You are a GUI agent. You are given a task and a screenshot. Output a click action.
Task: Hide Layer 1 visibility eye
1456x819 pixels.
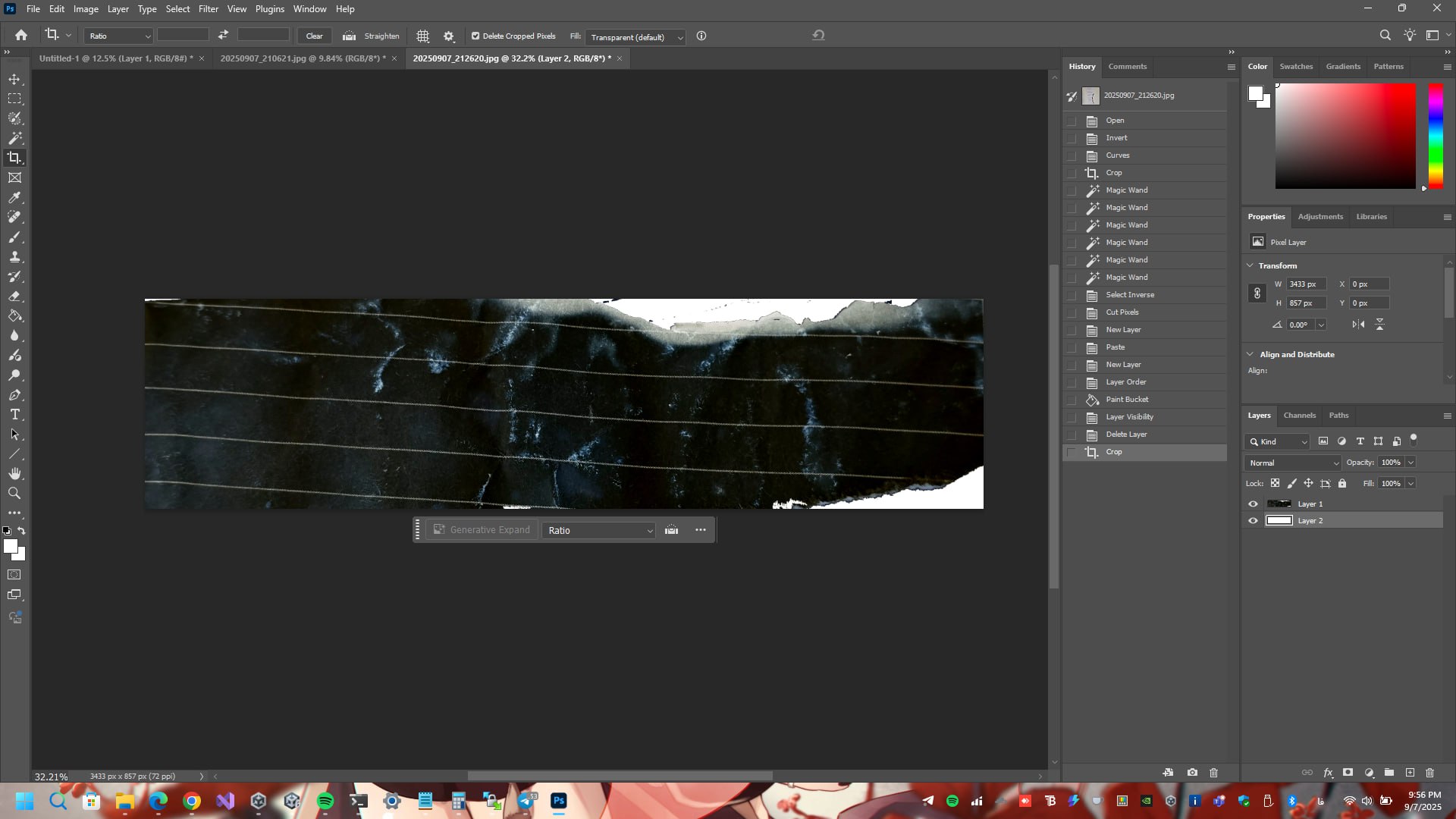pos(1253,504)
